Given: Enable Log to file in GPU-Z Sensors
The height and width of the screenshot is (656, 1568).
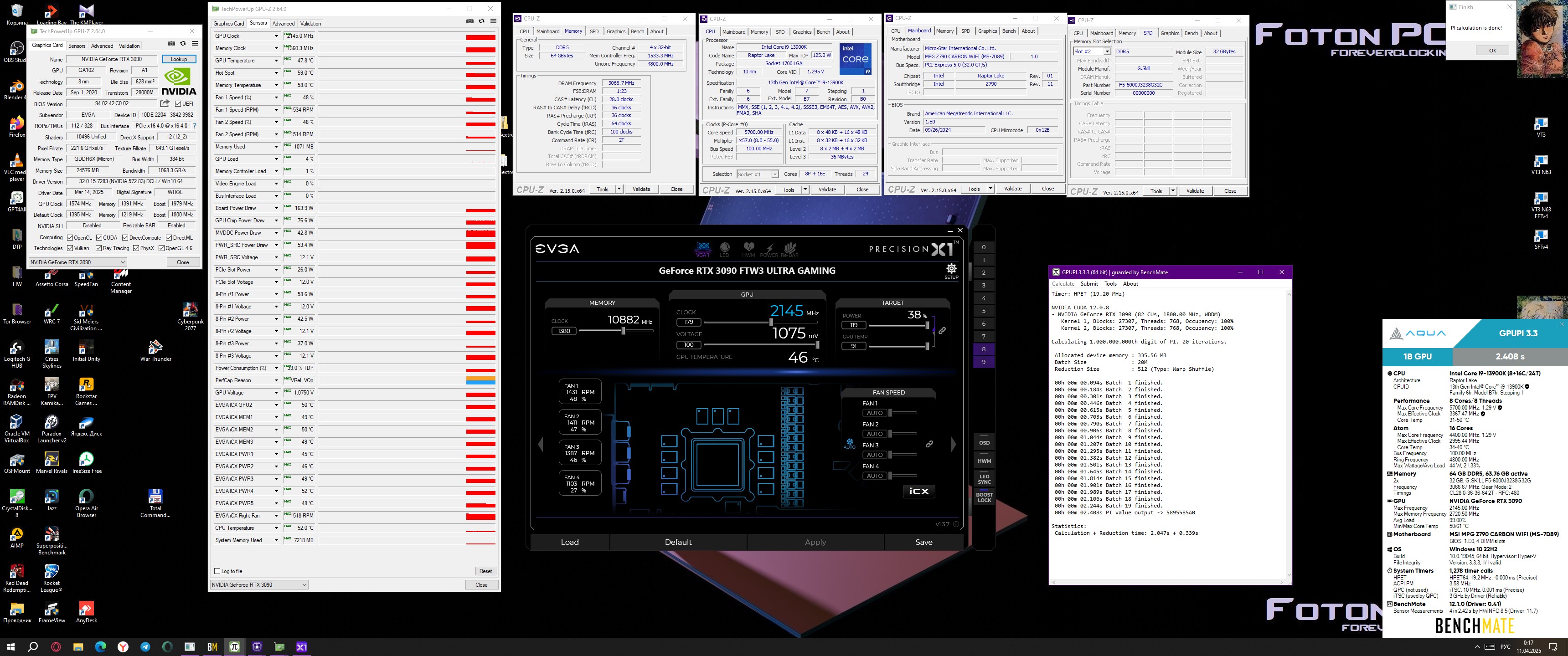Looking at the screenshot, I should 217,571.
